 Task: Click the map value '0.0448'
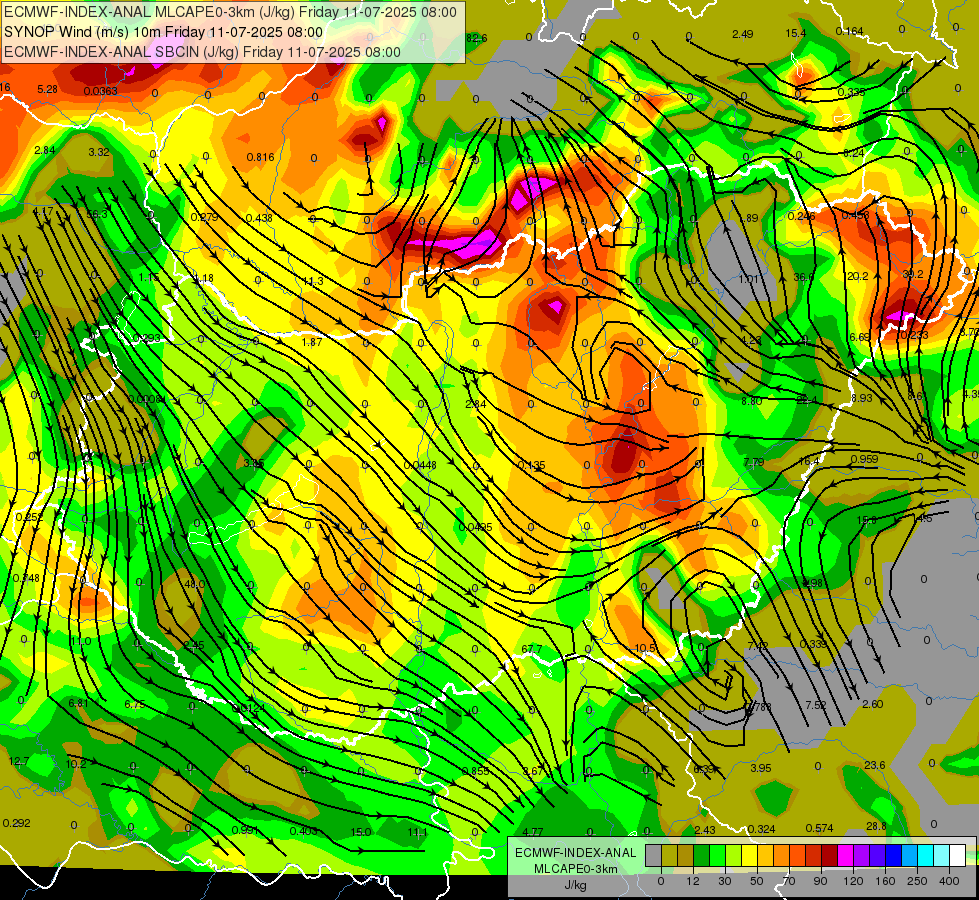[420, 465]
